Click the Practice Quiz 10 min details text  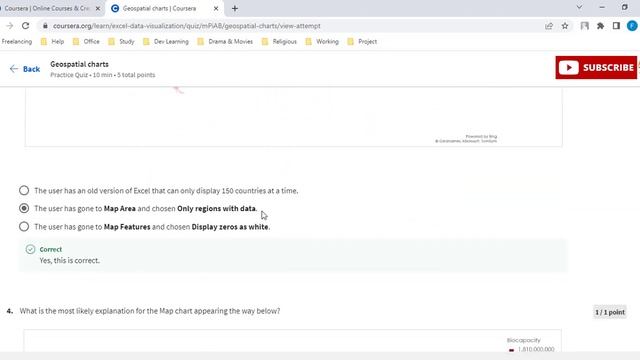pos(102,75)
